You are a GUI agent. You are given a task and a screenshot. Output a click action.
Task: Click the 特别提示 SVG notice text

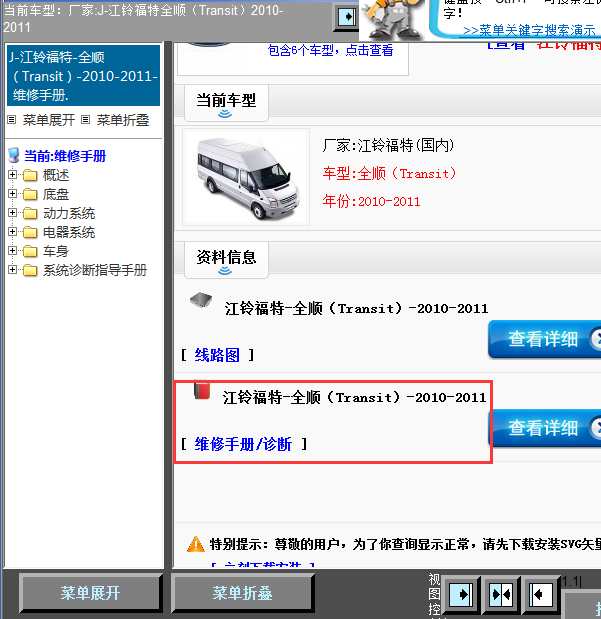[x=405, y=544]
